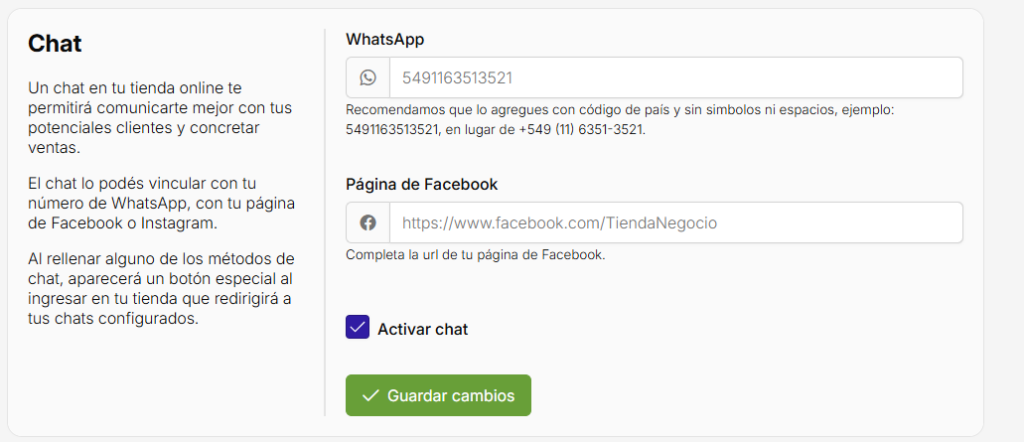Save with the Guardar cambios button

tap(438, 395)
